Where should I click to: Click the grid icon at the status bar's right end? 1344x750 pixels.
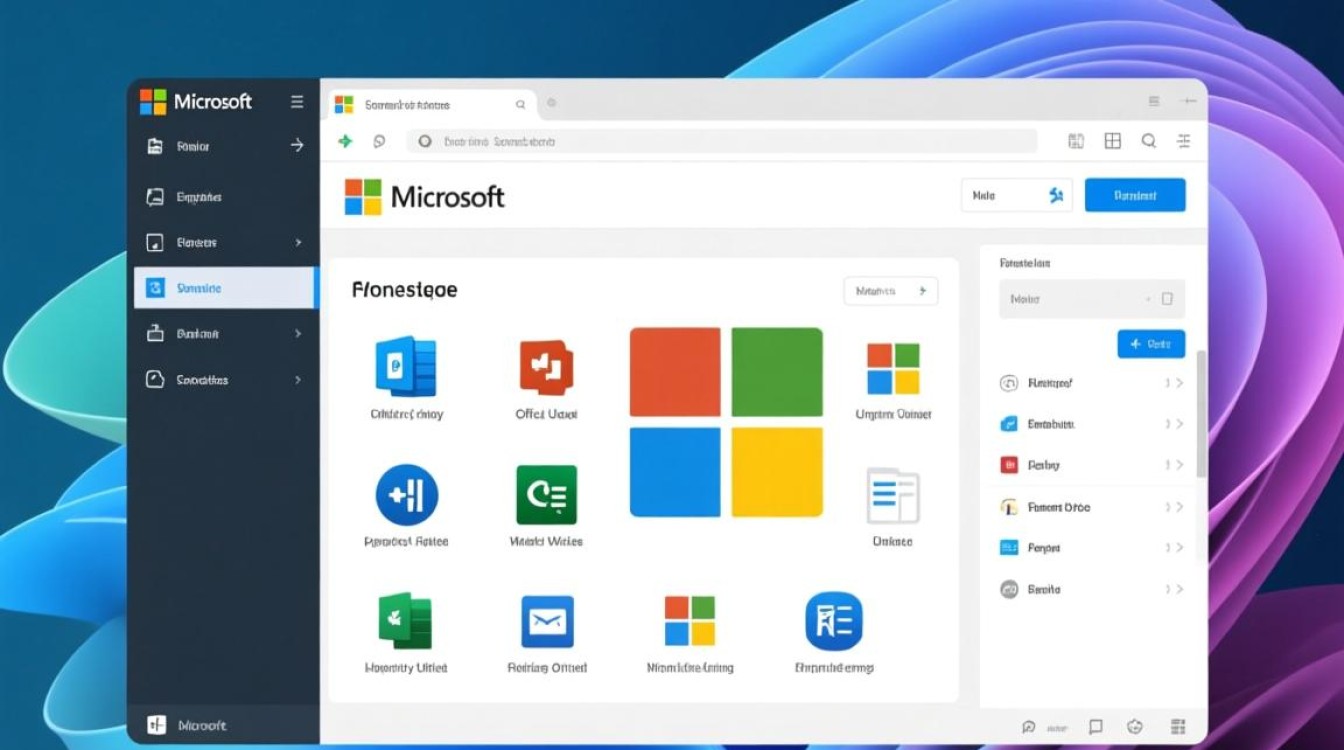coord(1177,727)
